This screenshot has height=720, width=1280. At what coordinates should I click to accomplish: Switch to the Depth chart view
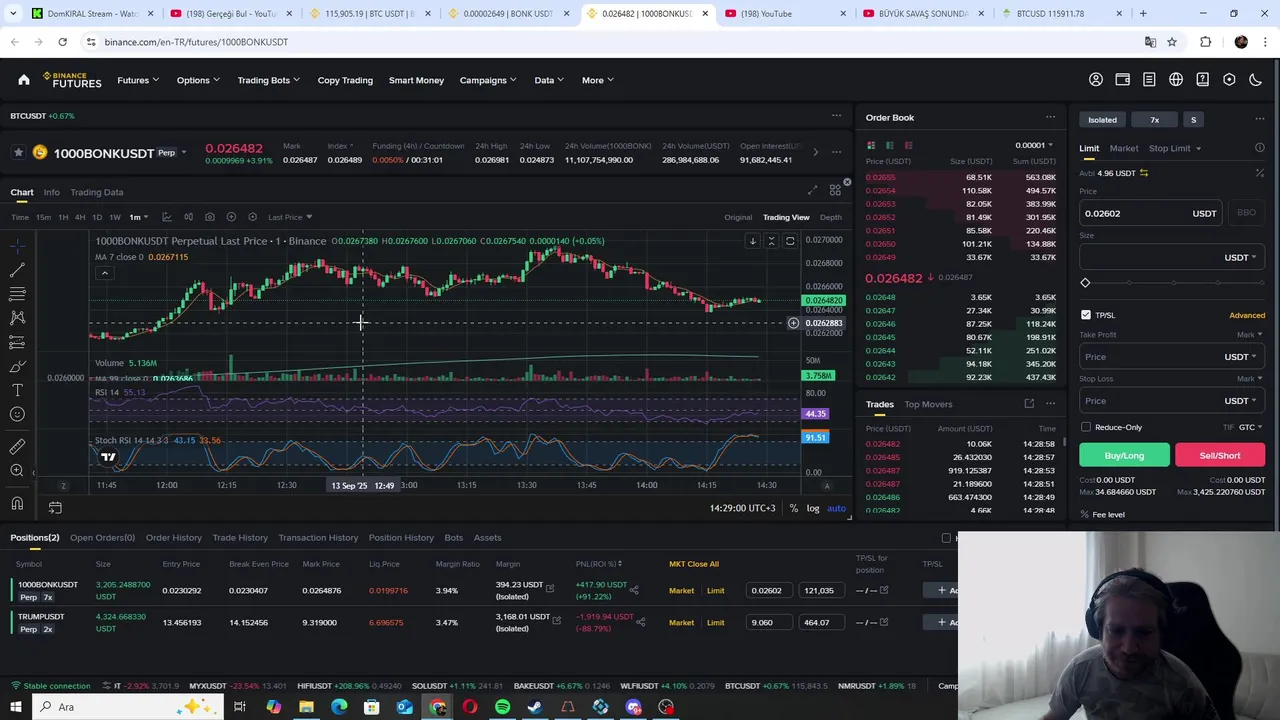pos(831,217)
